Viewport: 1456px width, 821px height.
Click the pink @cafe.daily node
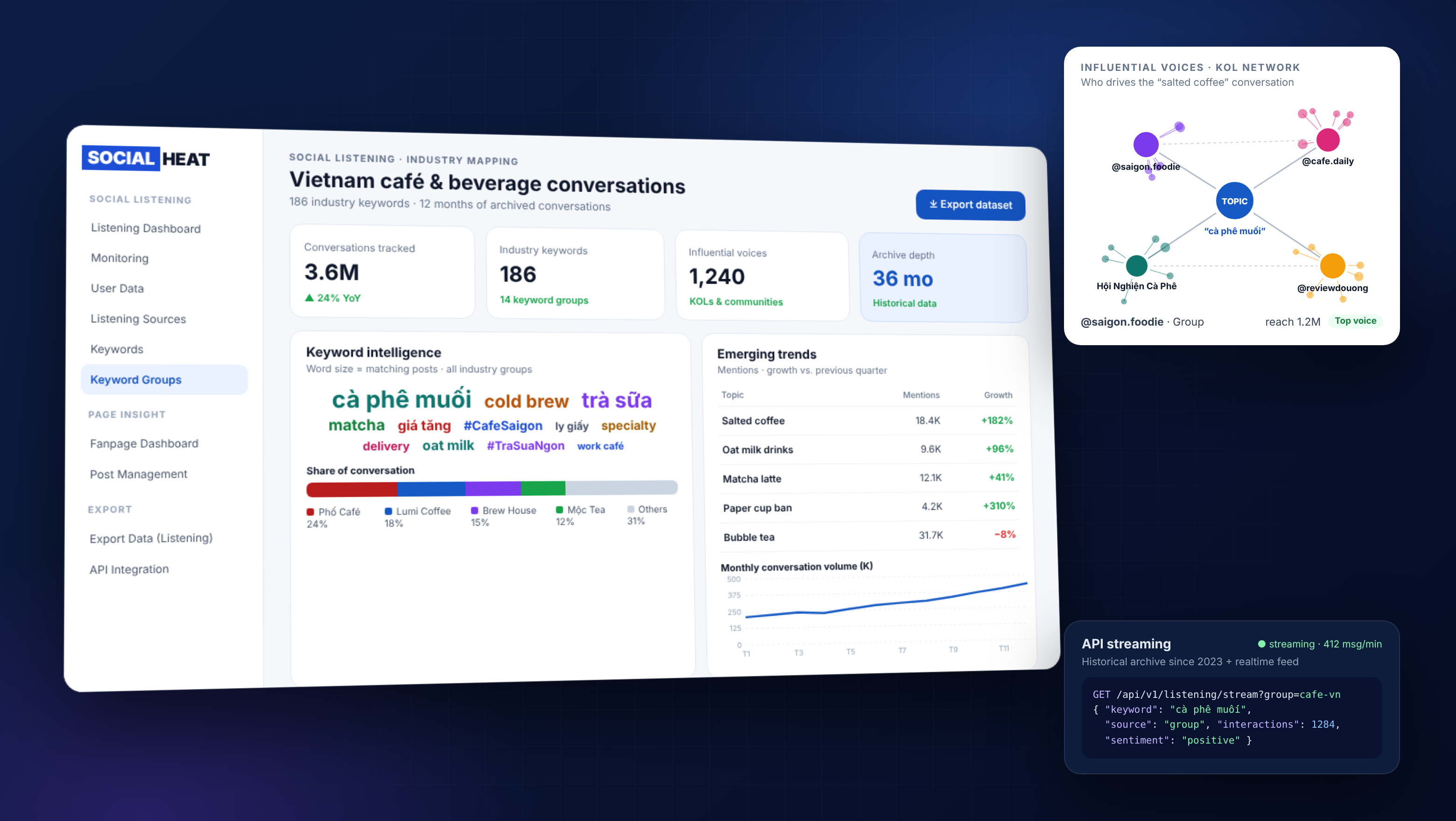1328,139
